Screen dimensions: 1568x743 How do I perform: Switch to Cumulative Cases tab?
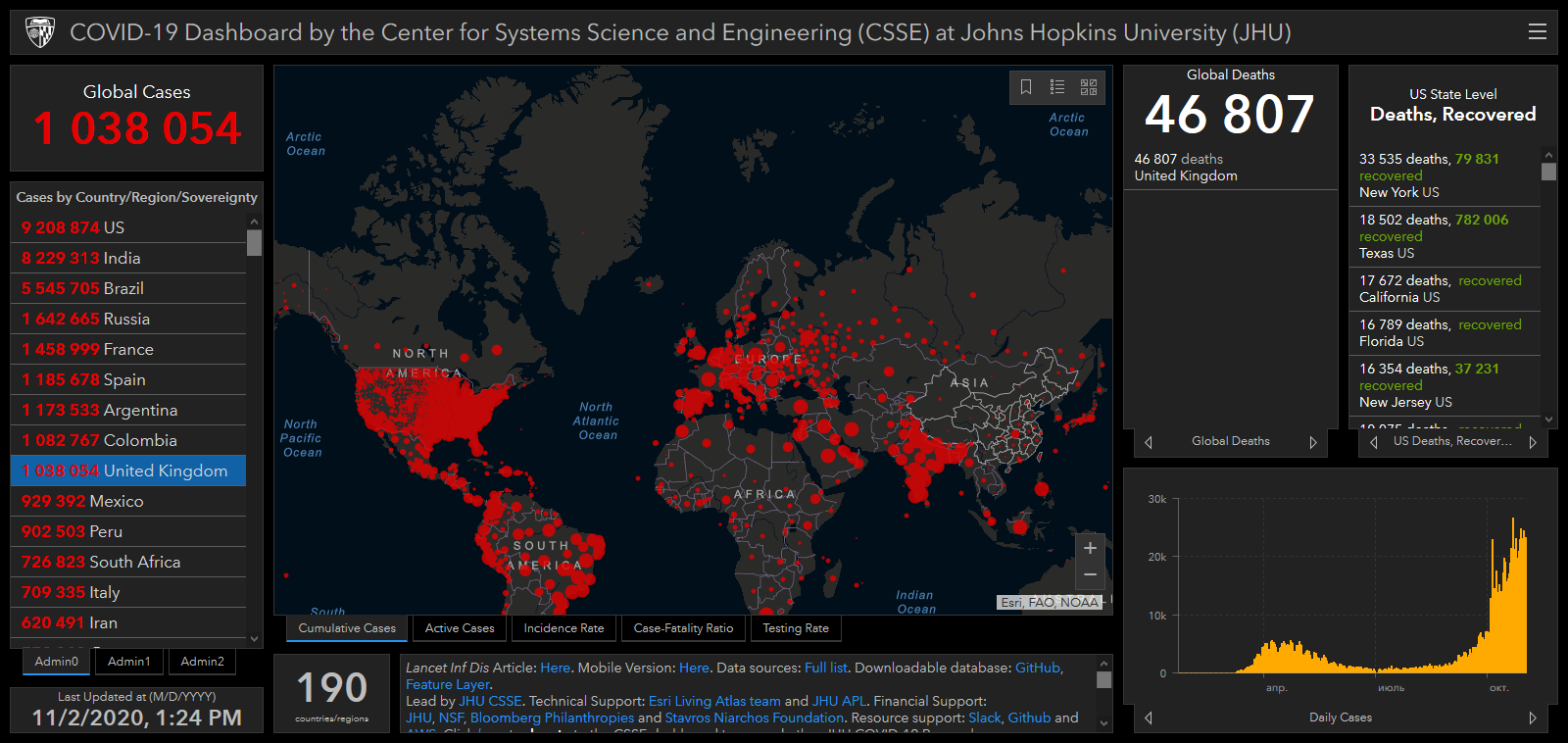(x=347, y=628)
